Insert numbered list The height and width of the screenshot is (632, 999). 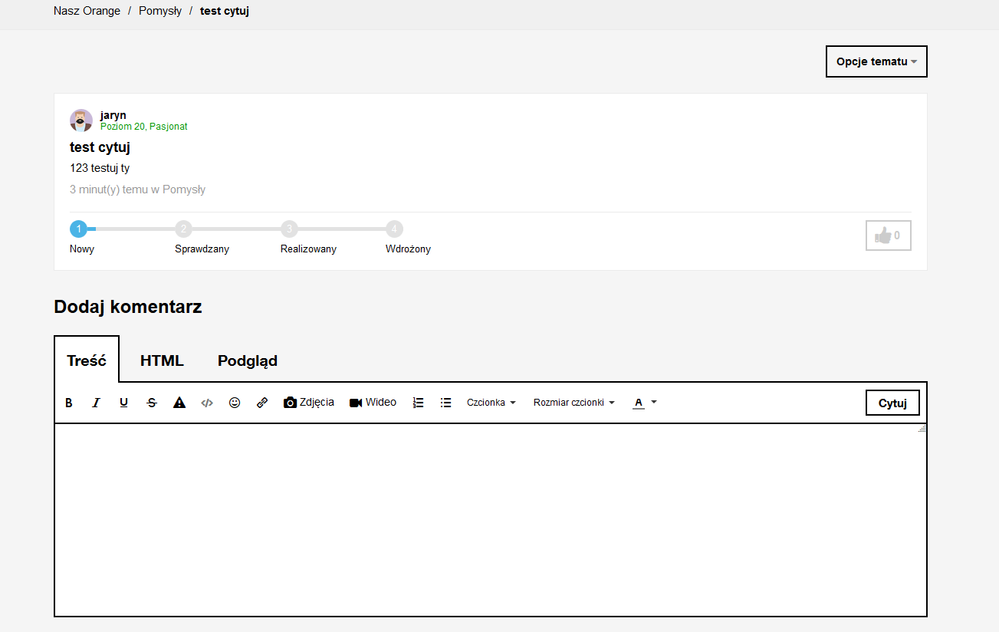(418, 403)
